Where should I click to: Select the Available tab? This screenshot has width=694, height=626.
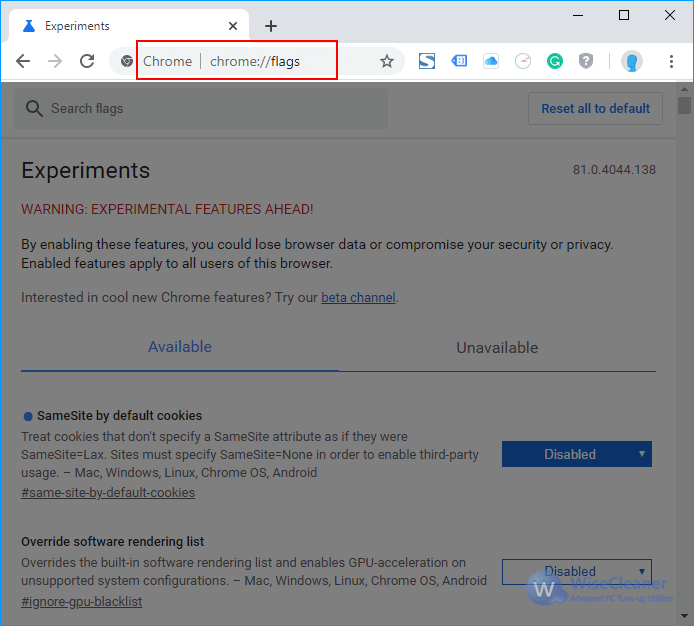coord(180,347)
